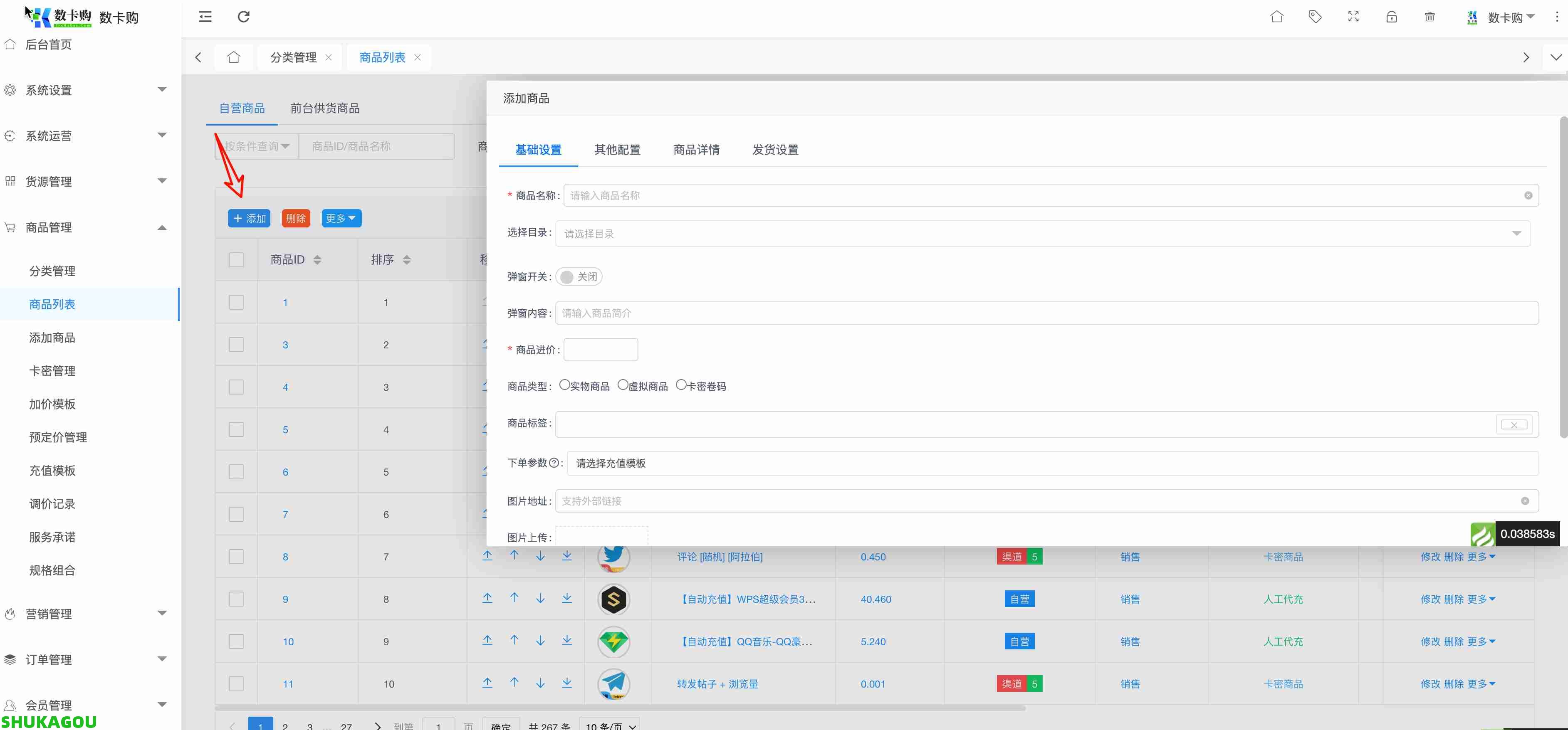Click the orange 删除 button
Image resolution: width=1568 pixels, height=730 pixels.
point(296,218)
